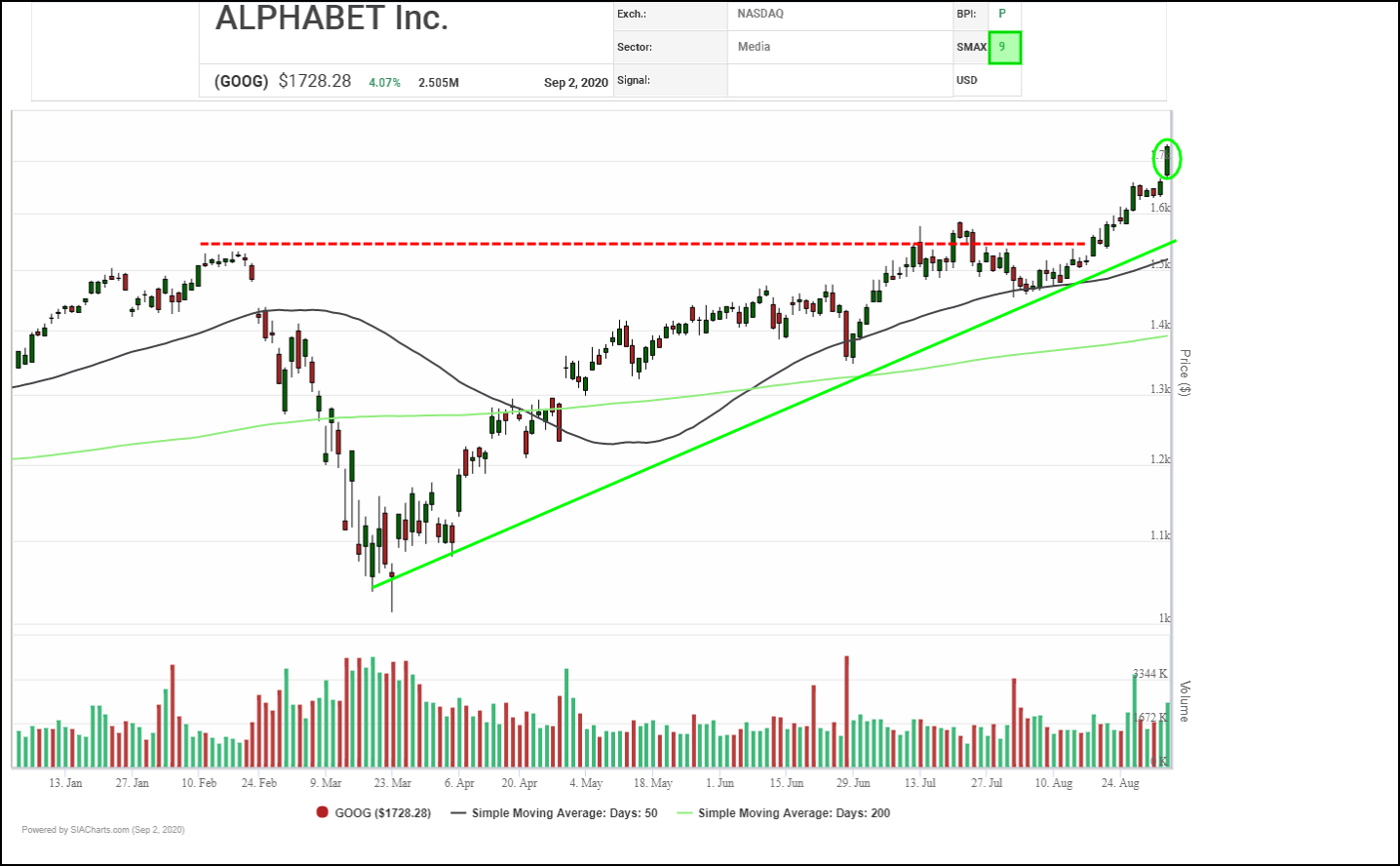
Task: Select the Media sector field
Action: (x=754, y=47)
